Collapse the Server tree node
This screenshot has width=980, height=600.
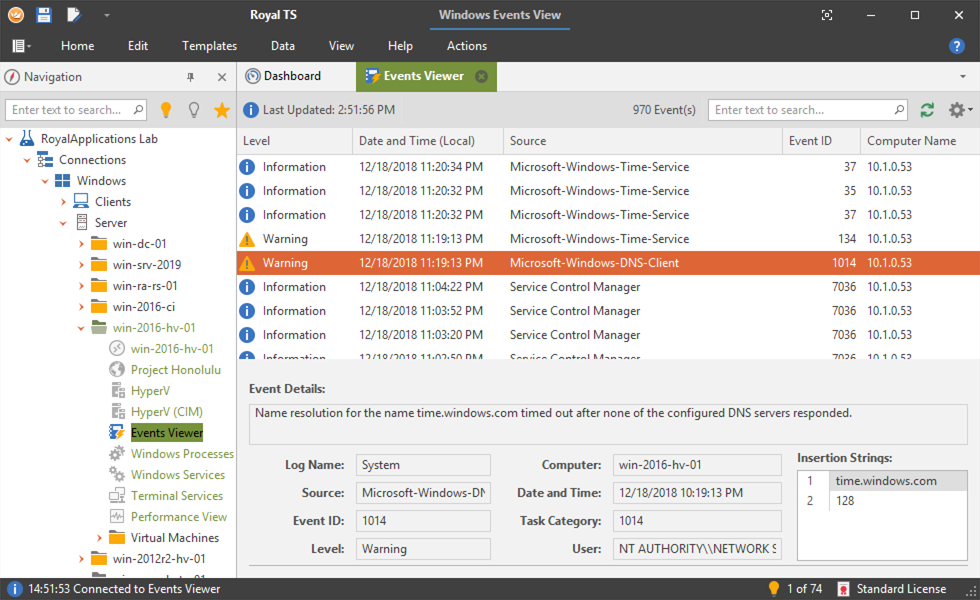tap(63, 223)
